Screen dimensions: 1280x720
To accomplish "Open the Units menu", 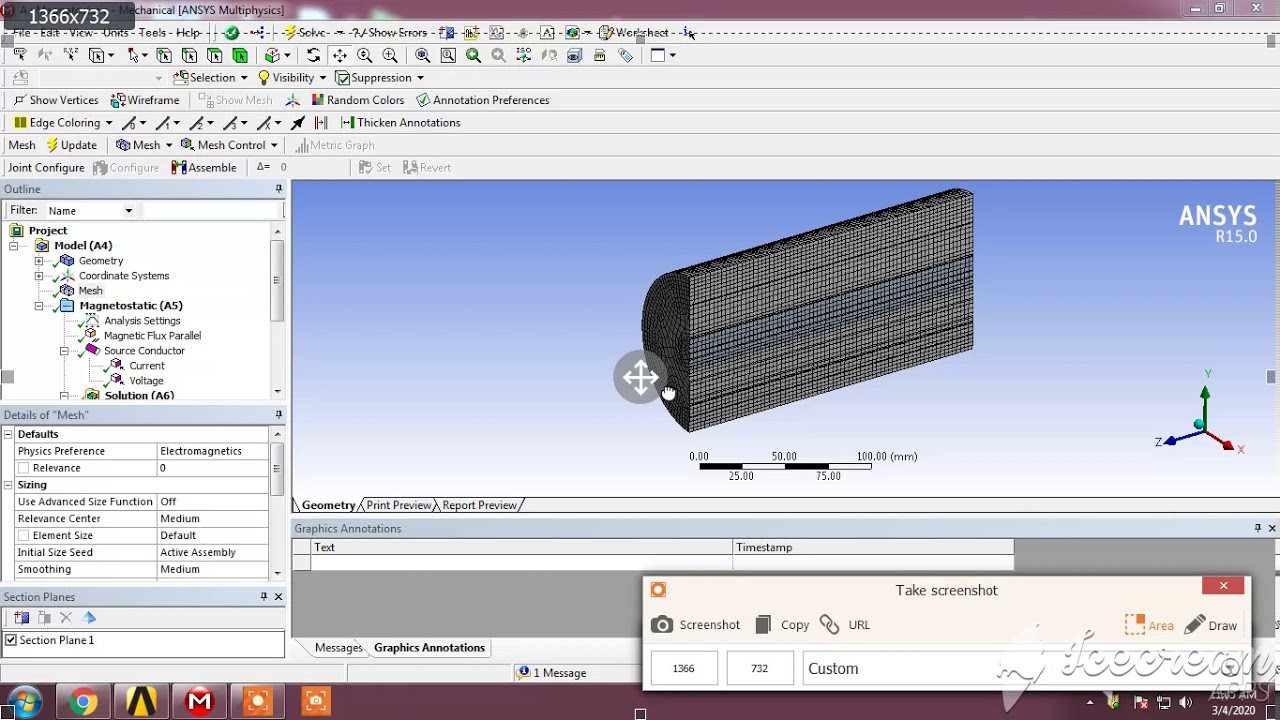I will pyautogui.click(x=116, y=33).
